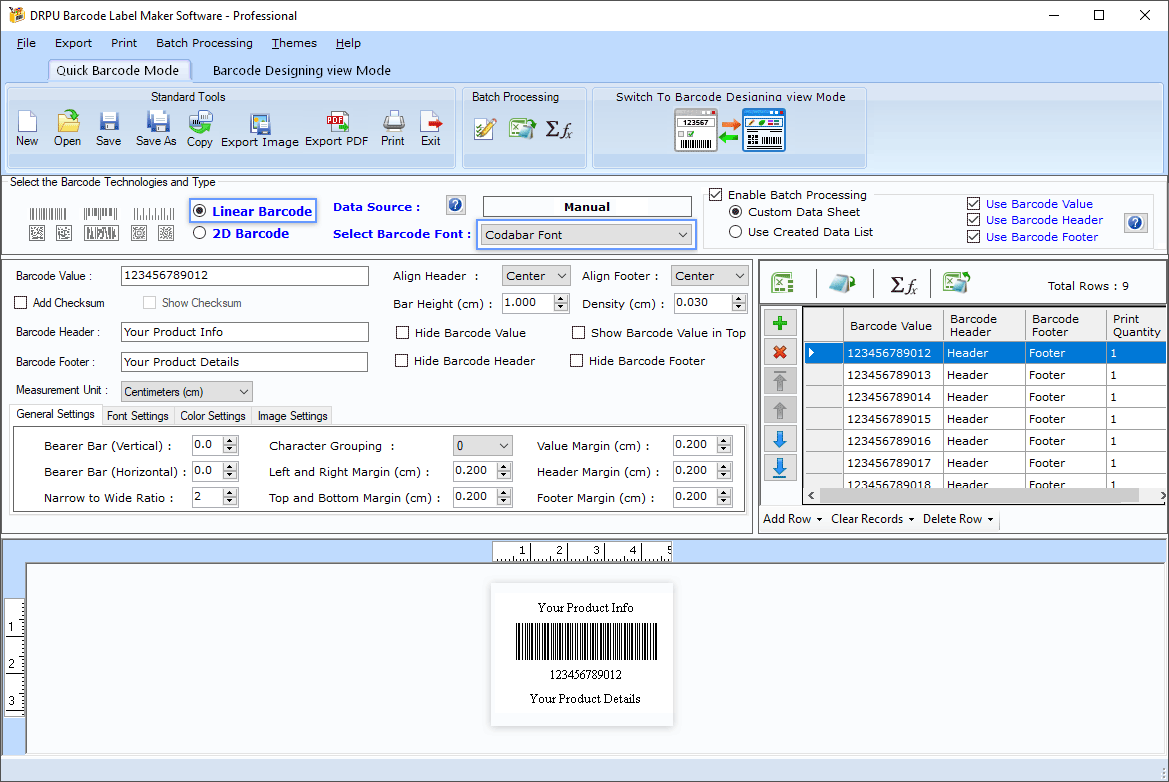Toggle Enable Batch Processing checkbox
1169x782 pixels.
tap(716, 195)
